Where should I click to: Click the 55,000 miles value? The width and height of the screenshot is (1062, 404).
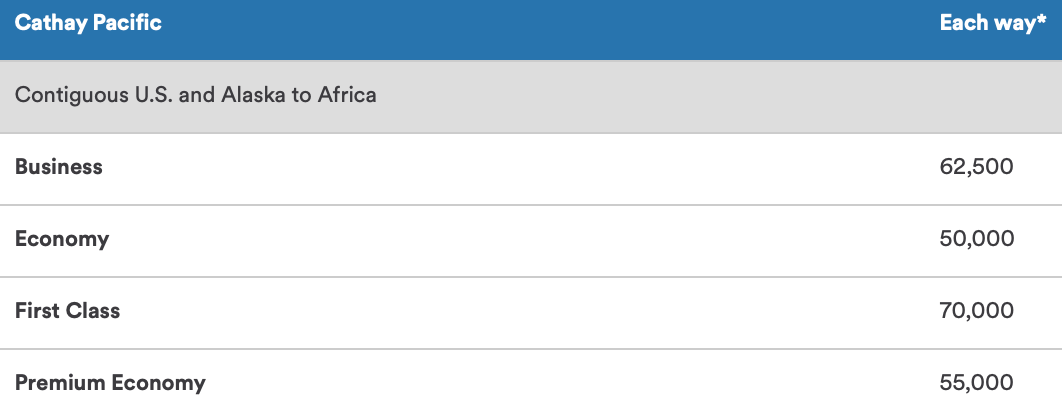977,382
